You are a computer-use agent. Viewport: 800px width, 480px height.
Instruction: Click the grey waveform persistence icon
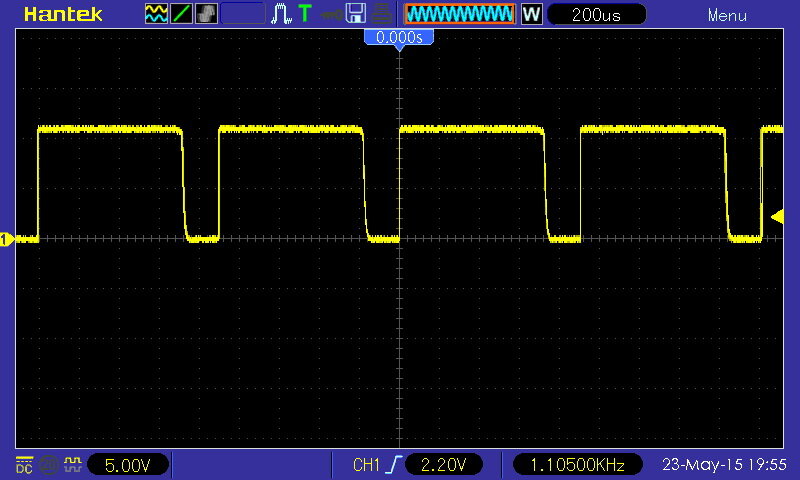(x=206, y=14)
